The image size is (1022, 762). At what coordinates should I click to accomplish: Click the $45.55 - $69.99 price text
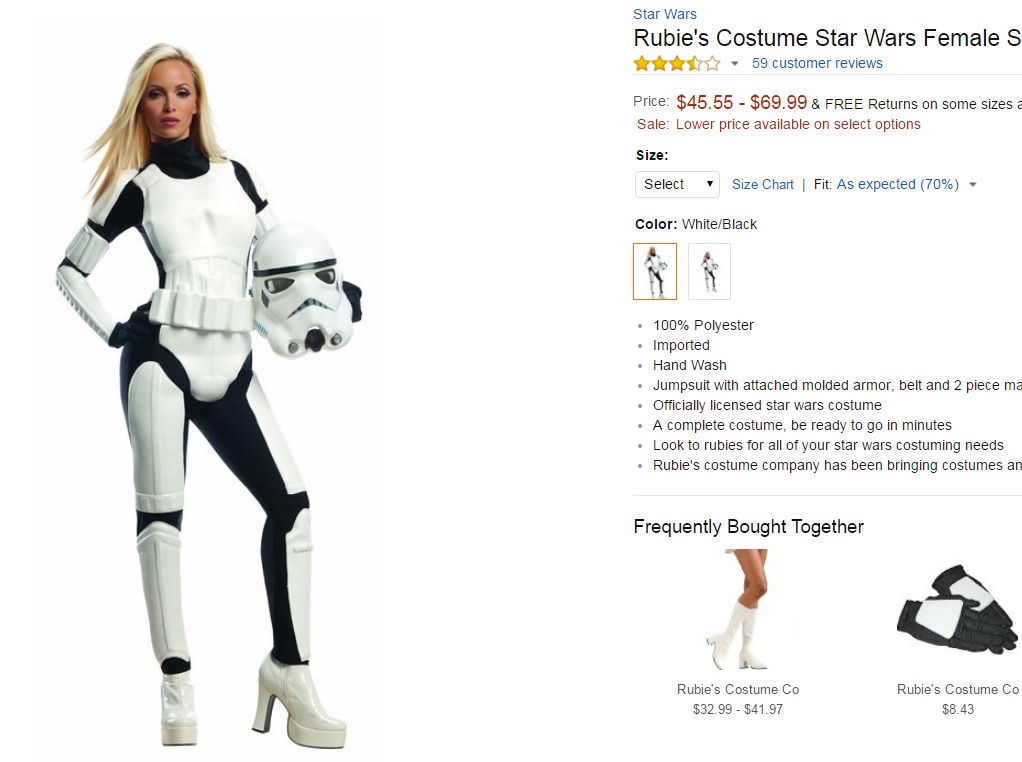(x=742, y=102)
